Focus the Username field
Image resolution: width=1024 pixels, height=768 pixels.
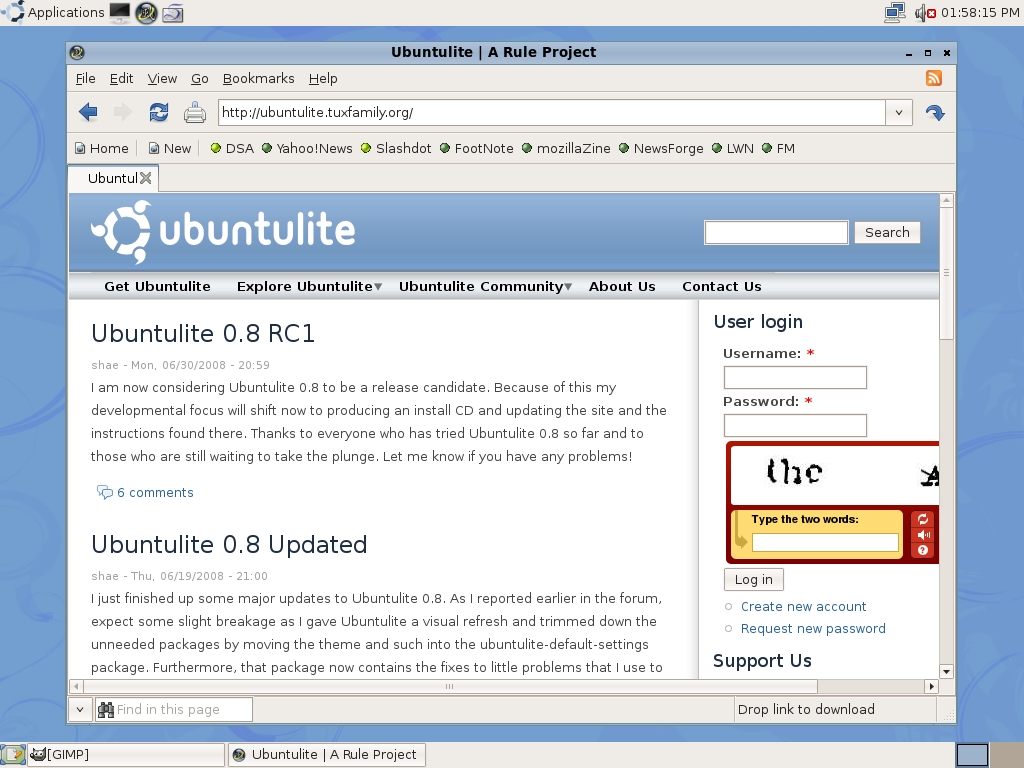(795, 377)
